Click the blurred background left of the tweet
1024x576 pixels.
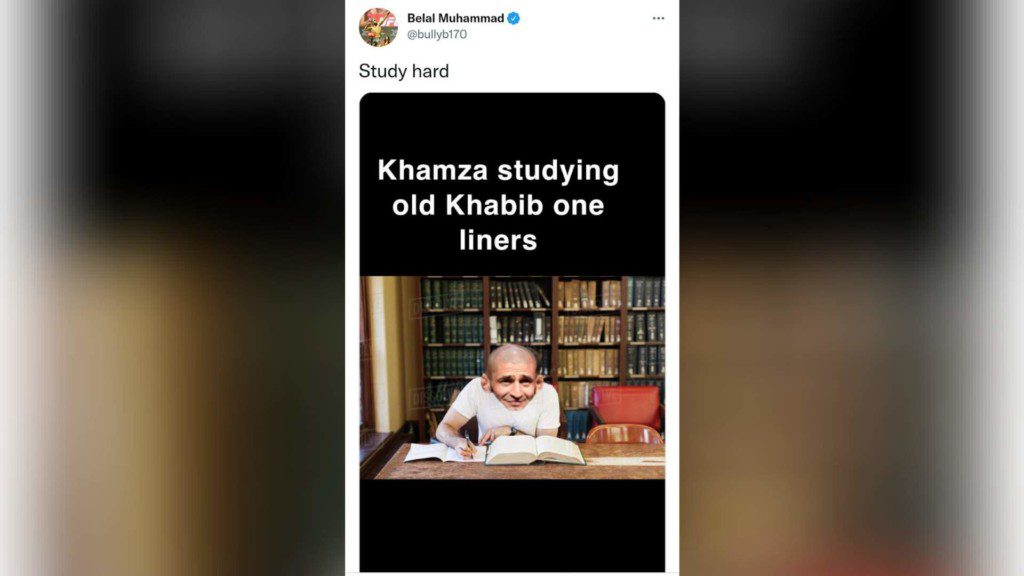[x=172, y=288]
